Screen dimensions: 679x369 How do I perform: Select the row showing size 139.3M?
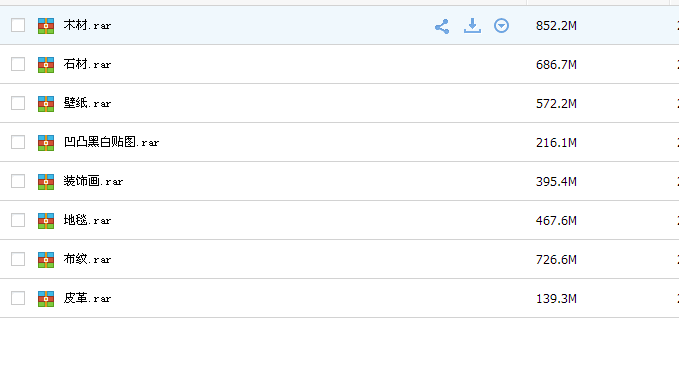pyautogui.click(x=340, y=298)
